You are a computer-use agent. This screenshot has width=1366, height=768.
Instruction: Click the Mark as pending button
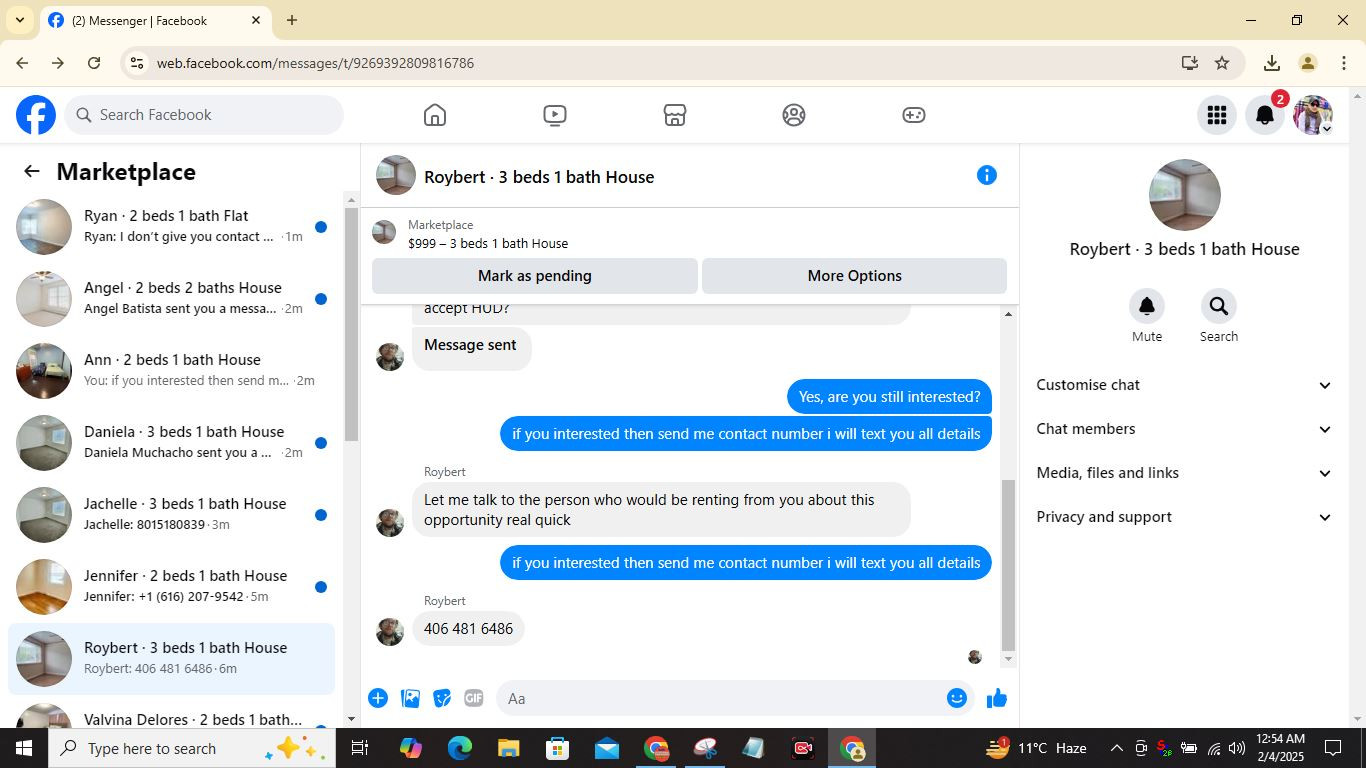coord(535,276)
